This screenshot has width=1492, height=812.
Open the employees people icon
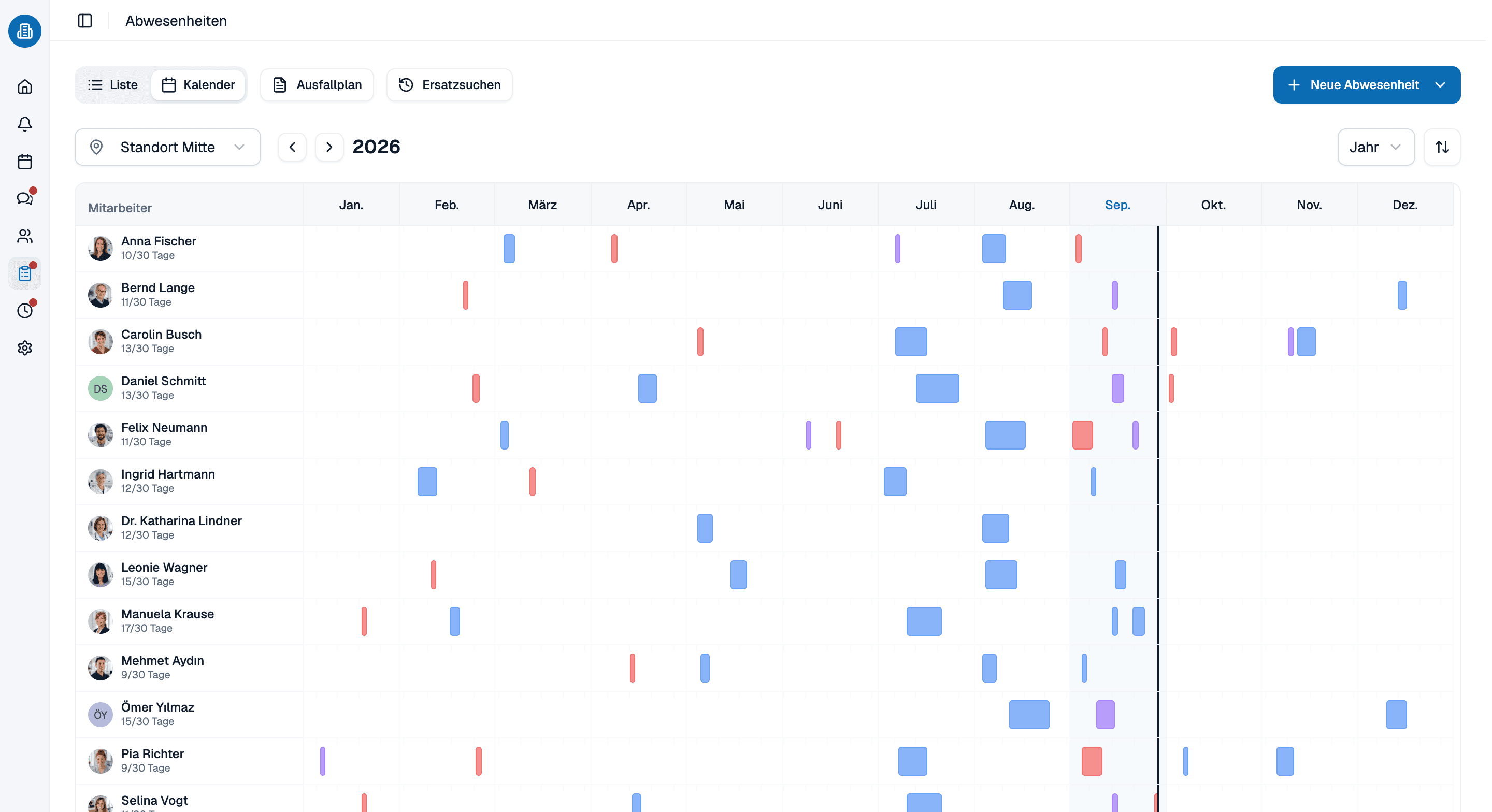tap(25, 236)
